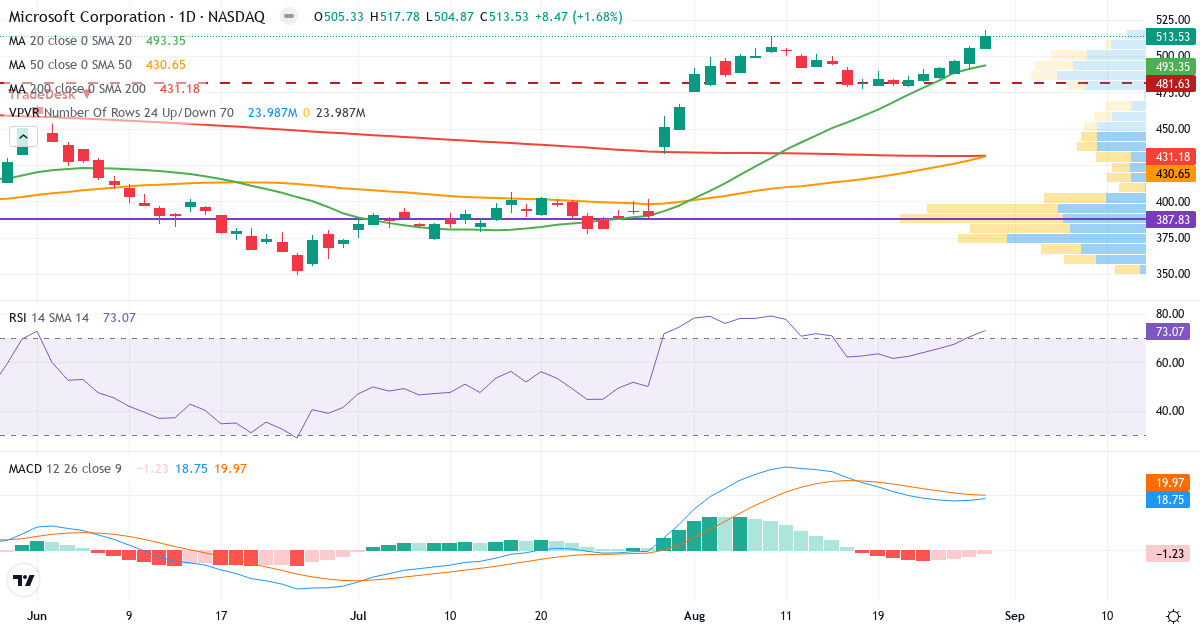Click the market status pill beside NASDAQ
This screenshot has width=1200, height=630.
coord(288,17)
